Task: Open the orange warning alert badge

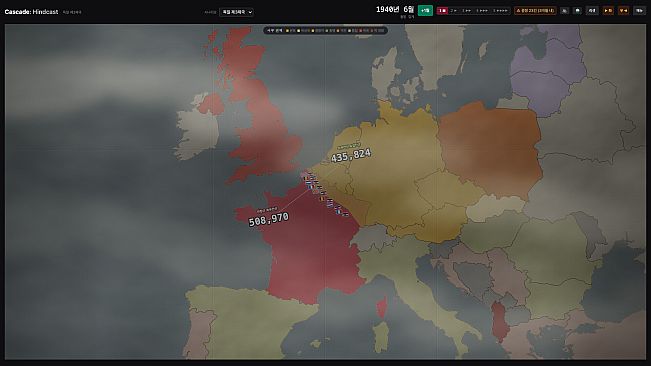Action: point(535,10)
